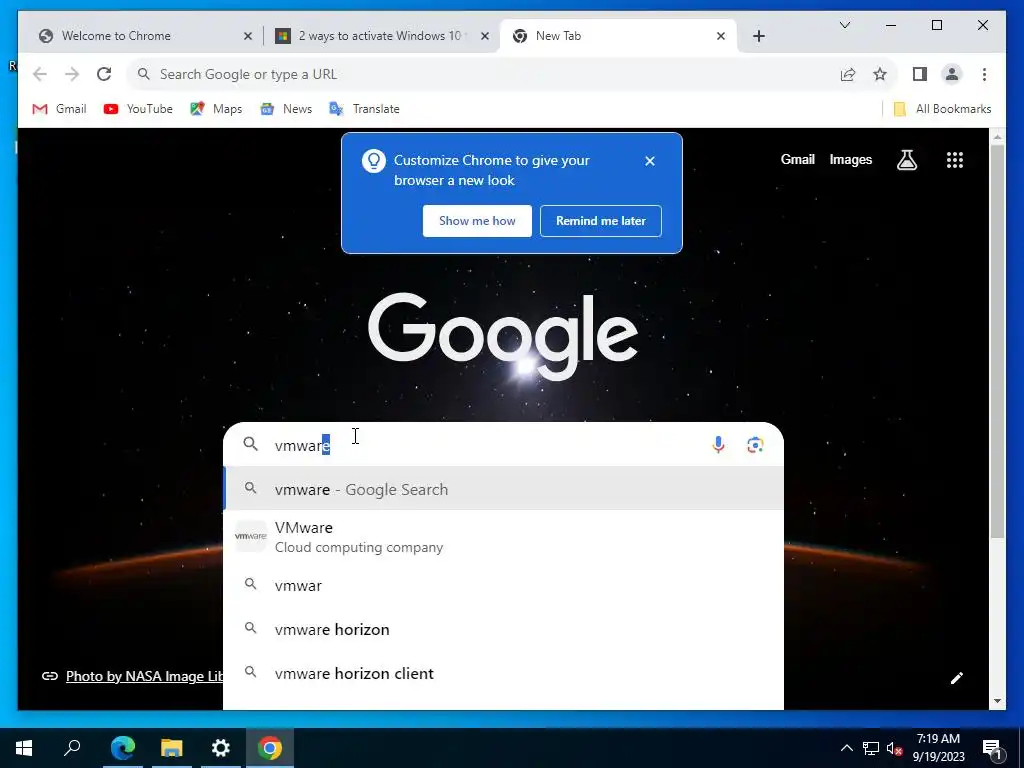Open taskbar search magnifier

(x=72, y=748)
